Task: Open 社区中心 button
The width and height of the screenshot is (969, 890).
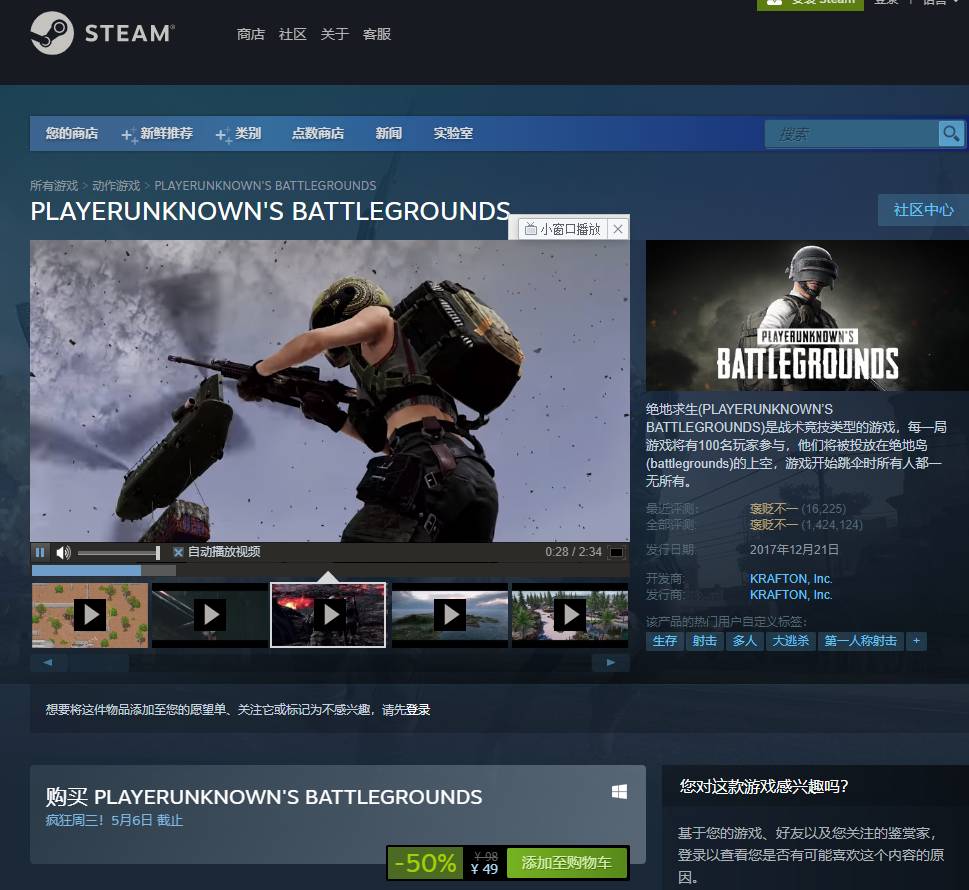Action: click(923, 210)
